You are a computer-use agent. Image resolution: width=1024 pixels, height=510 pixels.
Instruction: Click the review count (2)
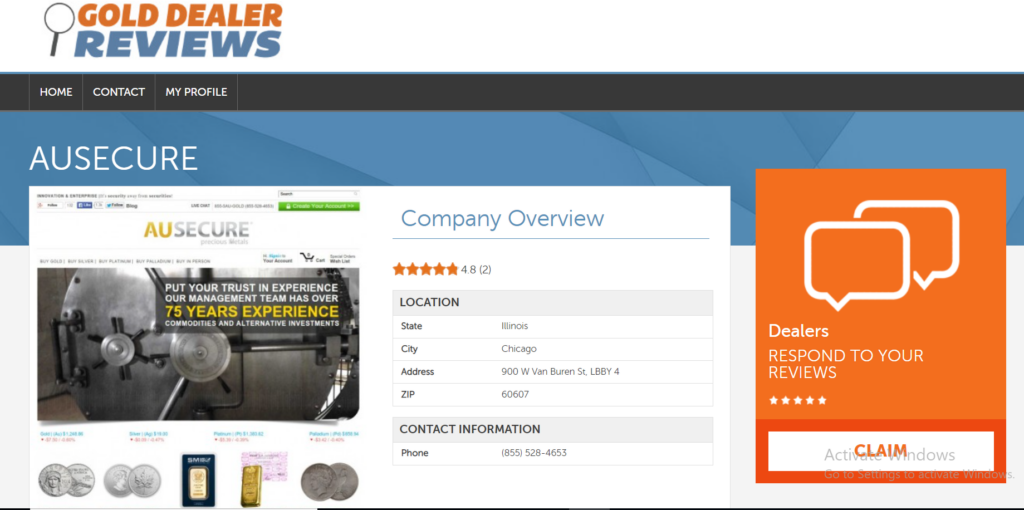[485, 269]
